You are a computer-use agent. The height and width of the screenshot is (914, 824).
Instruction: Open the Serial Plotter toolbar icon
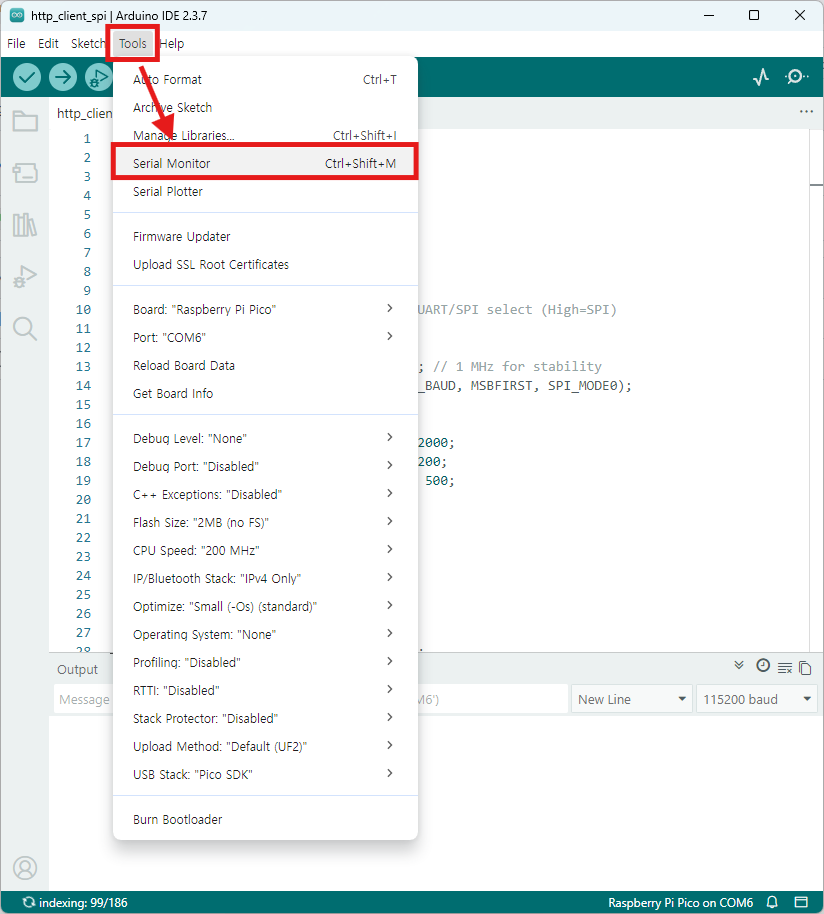[761, 77]
